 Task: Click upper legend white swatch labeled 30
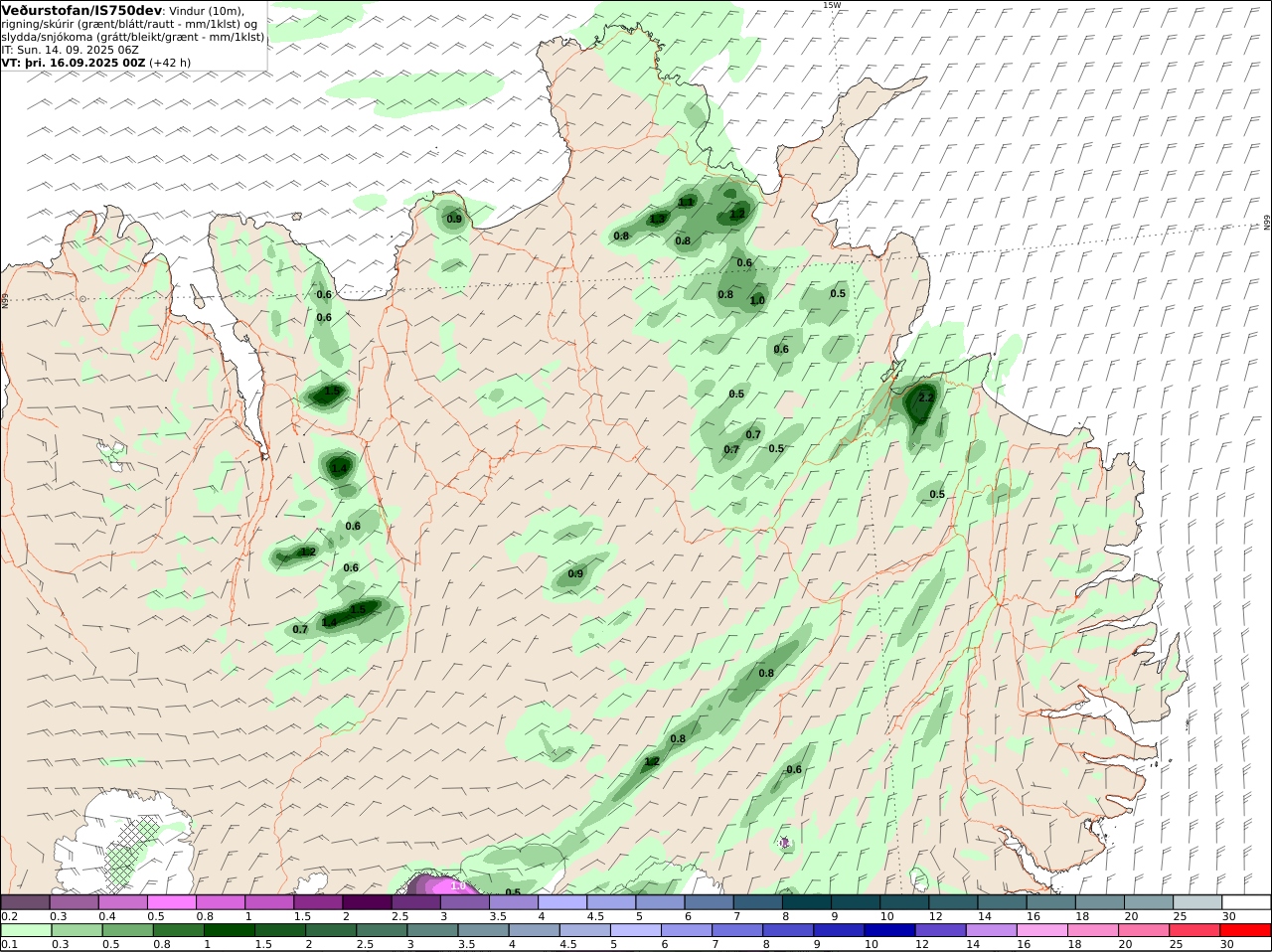(x=1246, y=902)
